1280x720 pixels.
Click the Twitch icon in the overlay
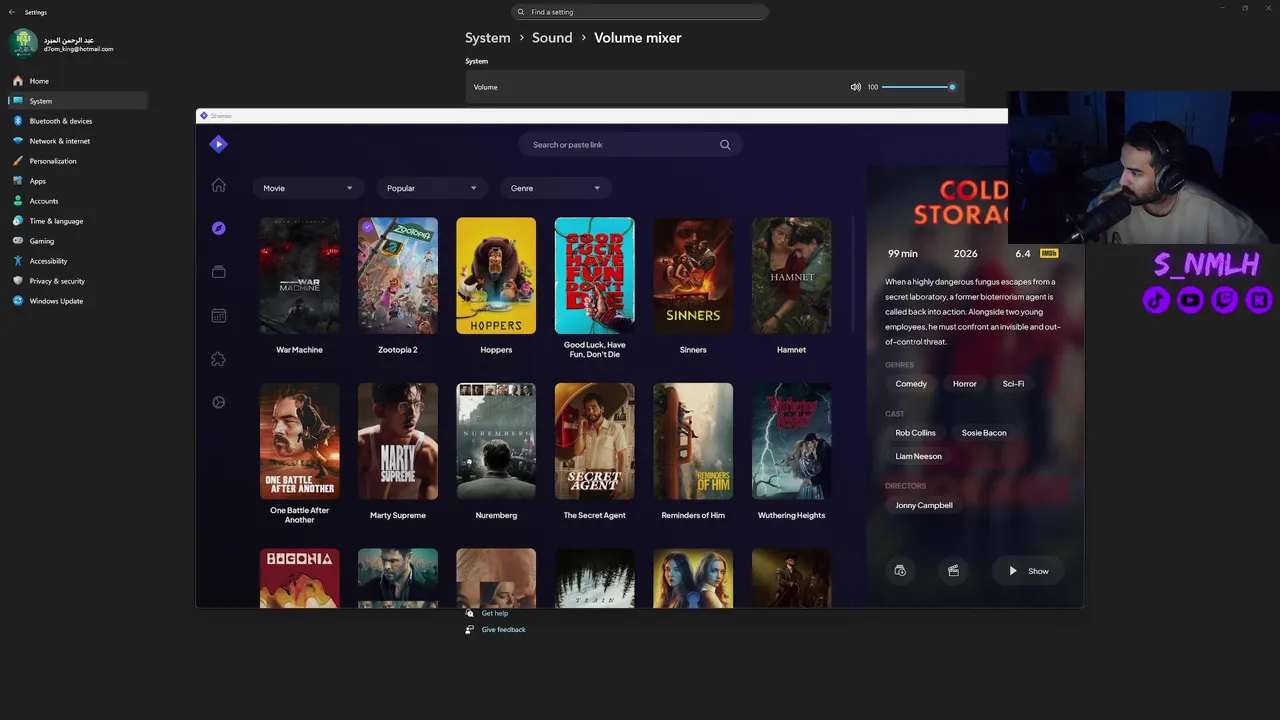[1224, 299]
